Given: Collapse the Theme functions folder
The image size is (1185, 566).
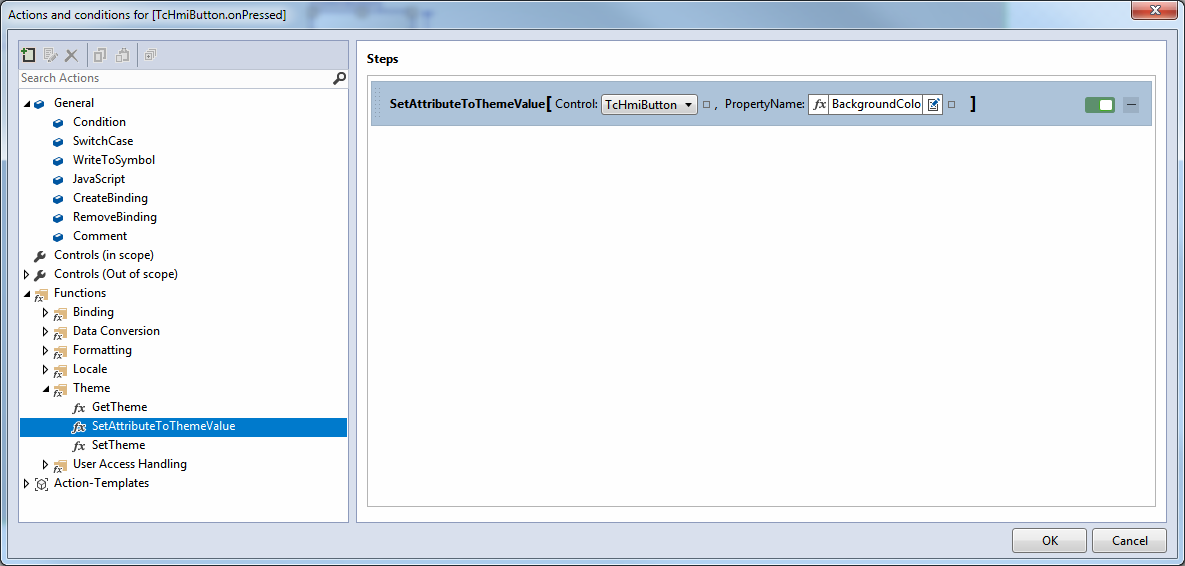Looking at the screenshot, I should [45, 388].
